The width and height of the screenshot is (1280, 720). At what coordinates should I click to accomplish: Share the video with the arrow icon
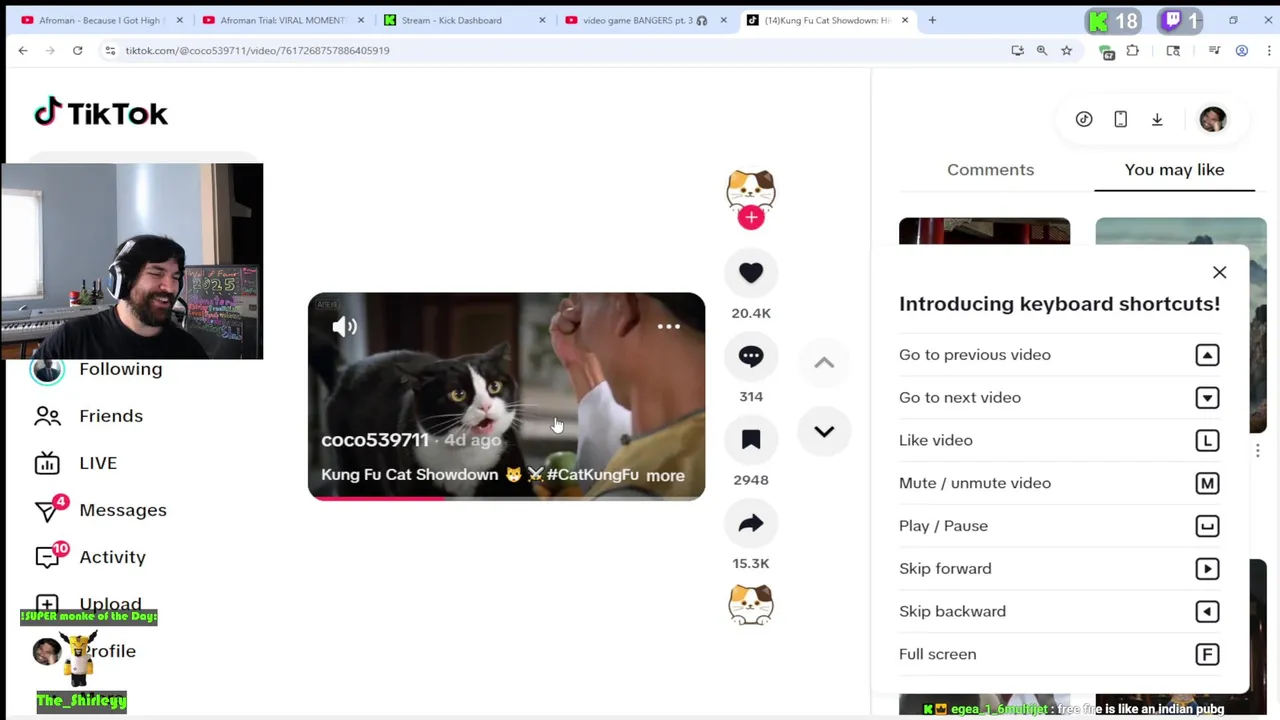(x=751, y=523)
